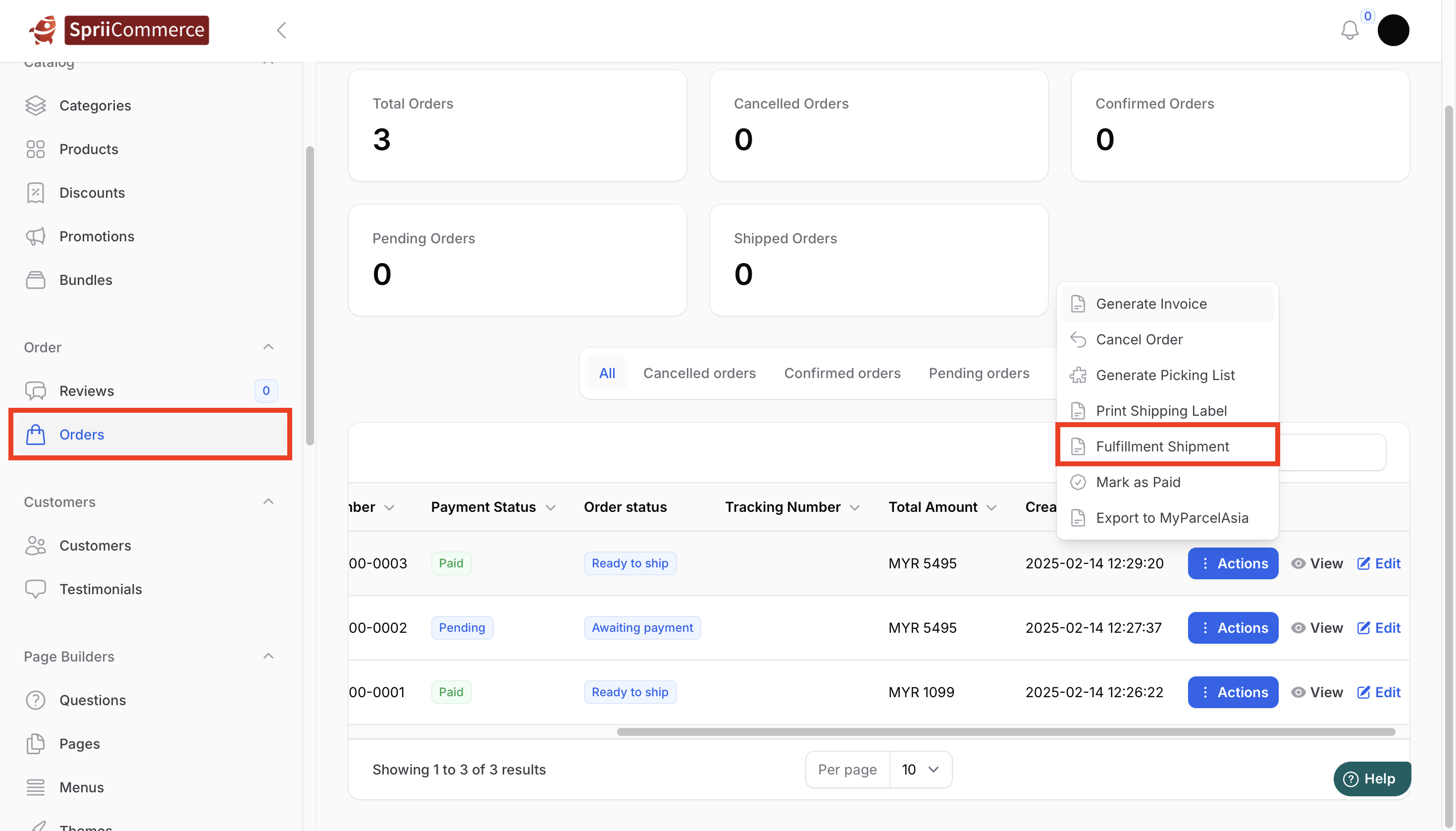Sort by Payment Status column chevron
1456x831 pixels.
550,507
